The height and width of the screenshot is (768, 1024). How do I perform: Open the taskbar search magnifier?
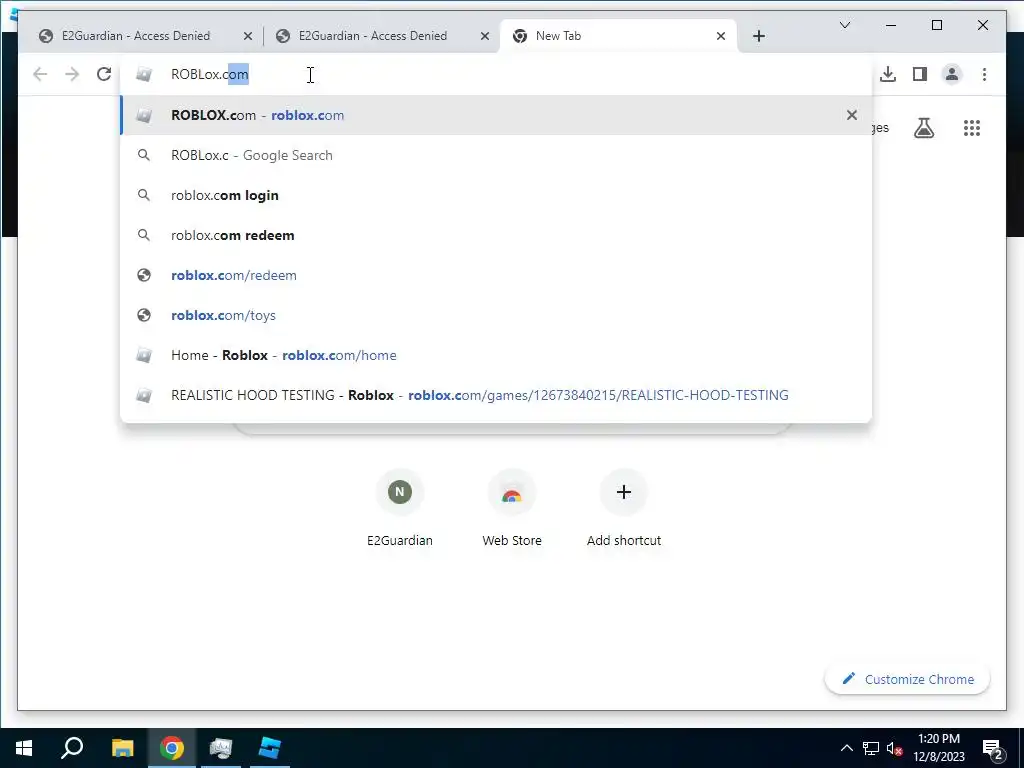click(x=72, y=748)
